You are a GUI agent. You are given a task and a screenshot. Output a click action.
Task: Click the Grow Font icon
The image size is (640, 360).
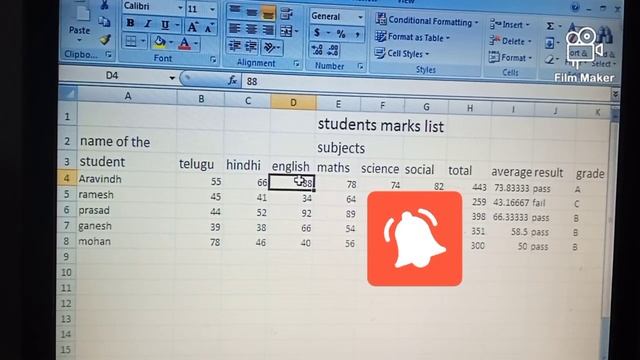pyautogui.click(x=192, y=27)
